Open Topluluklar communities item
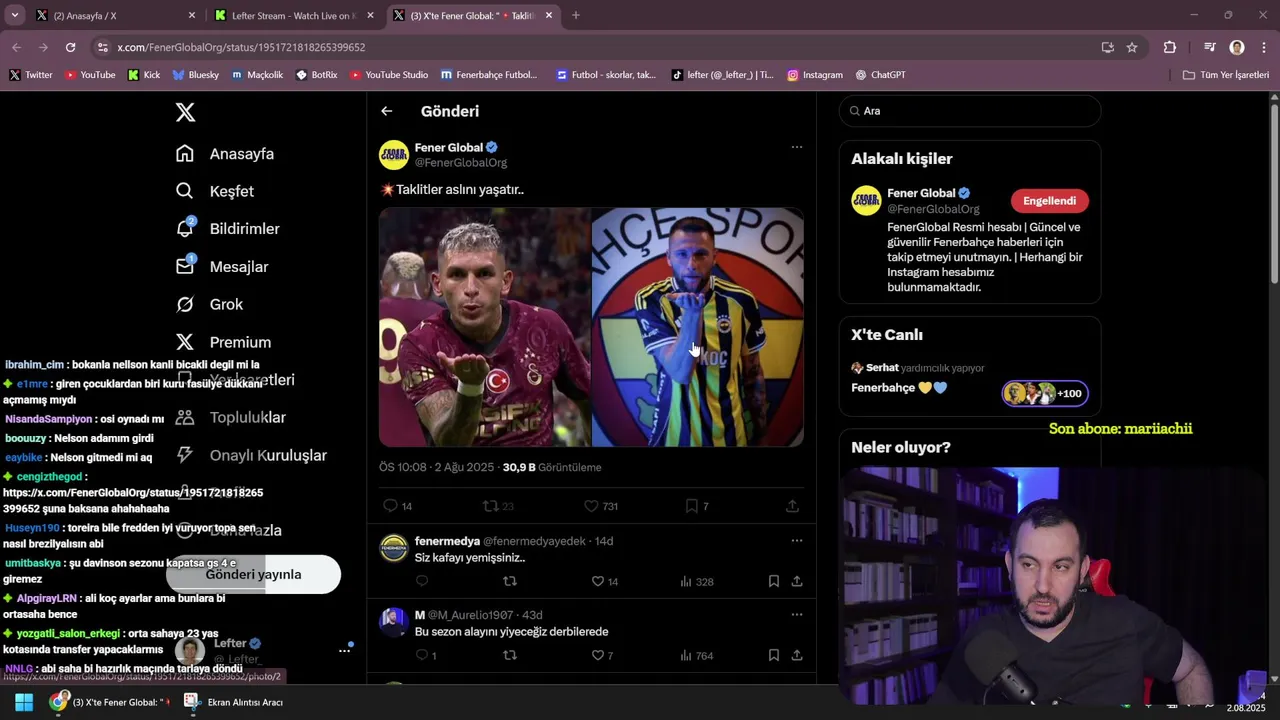 (231, 417)
